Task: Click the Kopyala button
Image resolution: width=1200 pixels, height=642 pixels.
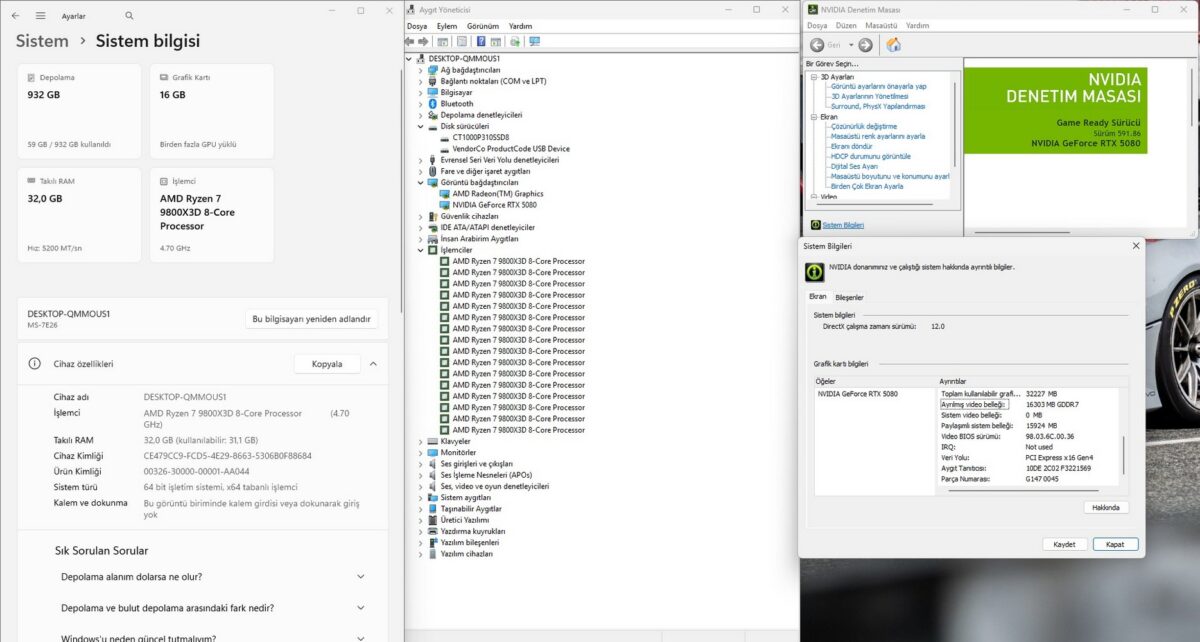Action: click(x=327, y=364)
